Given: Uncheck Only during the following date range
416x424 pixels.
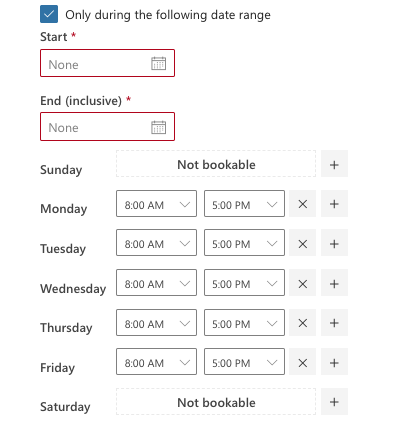Looking at the screenshot, I should pos(49,14).
